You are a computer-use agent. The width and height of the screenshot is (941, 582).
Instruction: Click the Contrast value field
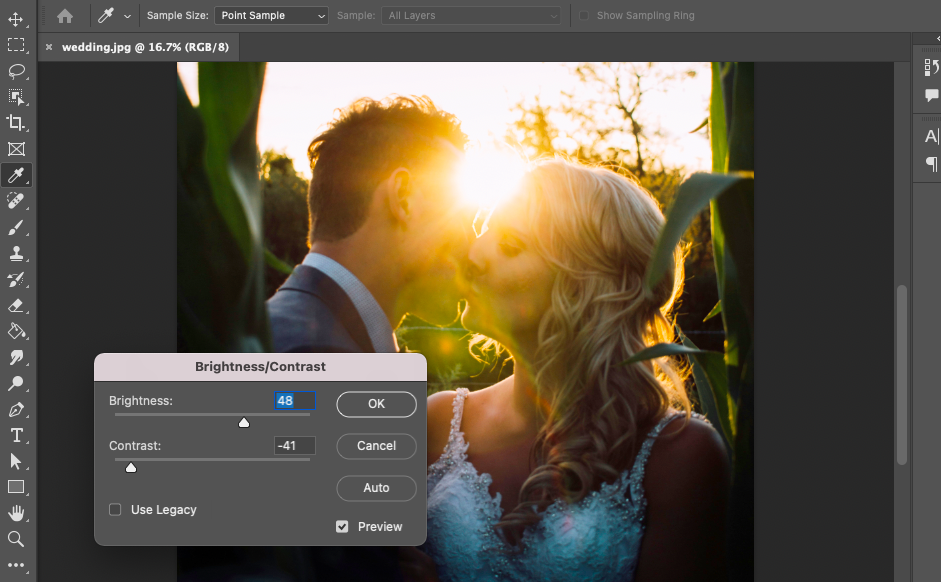pyautogui.click(x=295, y=446)
